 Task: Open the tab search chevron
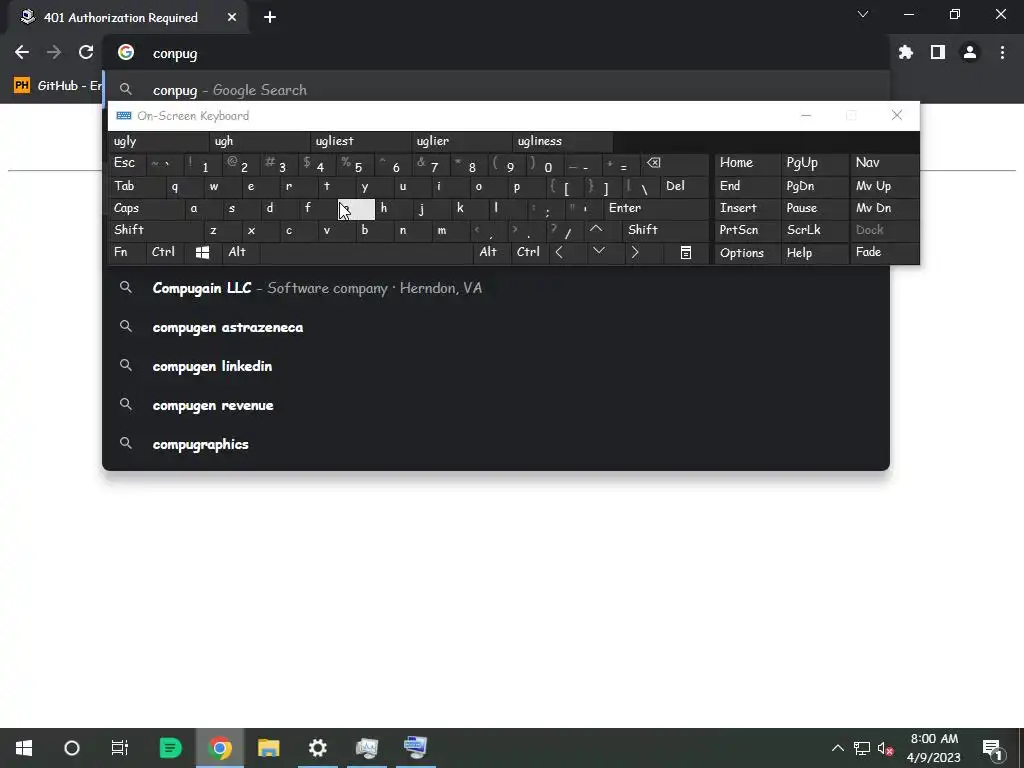click(x=863, y=14)
